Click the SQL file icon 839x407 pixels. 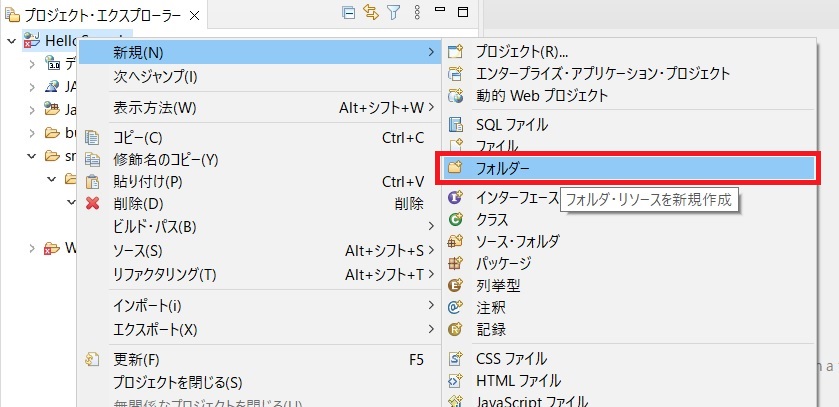click(x=456, y=125)
